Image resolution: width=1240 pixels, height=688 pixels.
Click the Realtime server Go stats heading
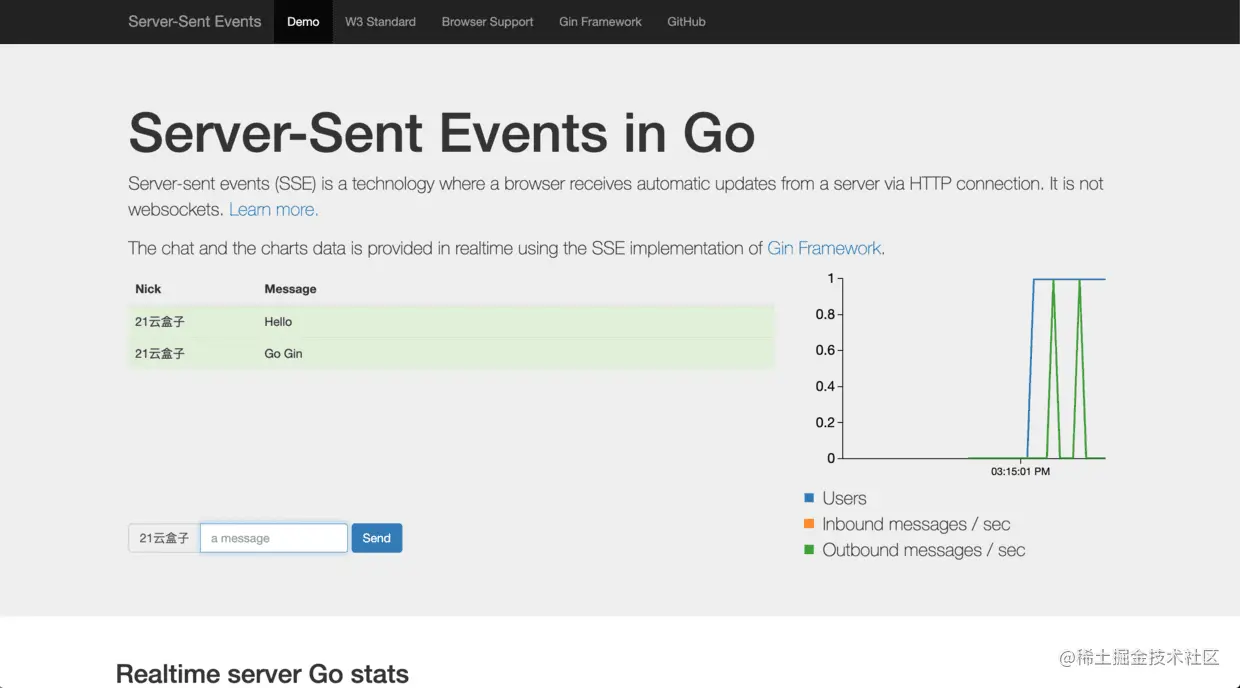point(262,674)
